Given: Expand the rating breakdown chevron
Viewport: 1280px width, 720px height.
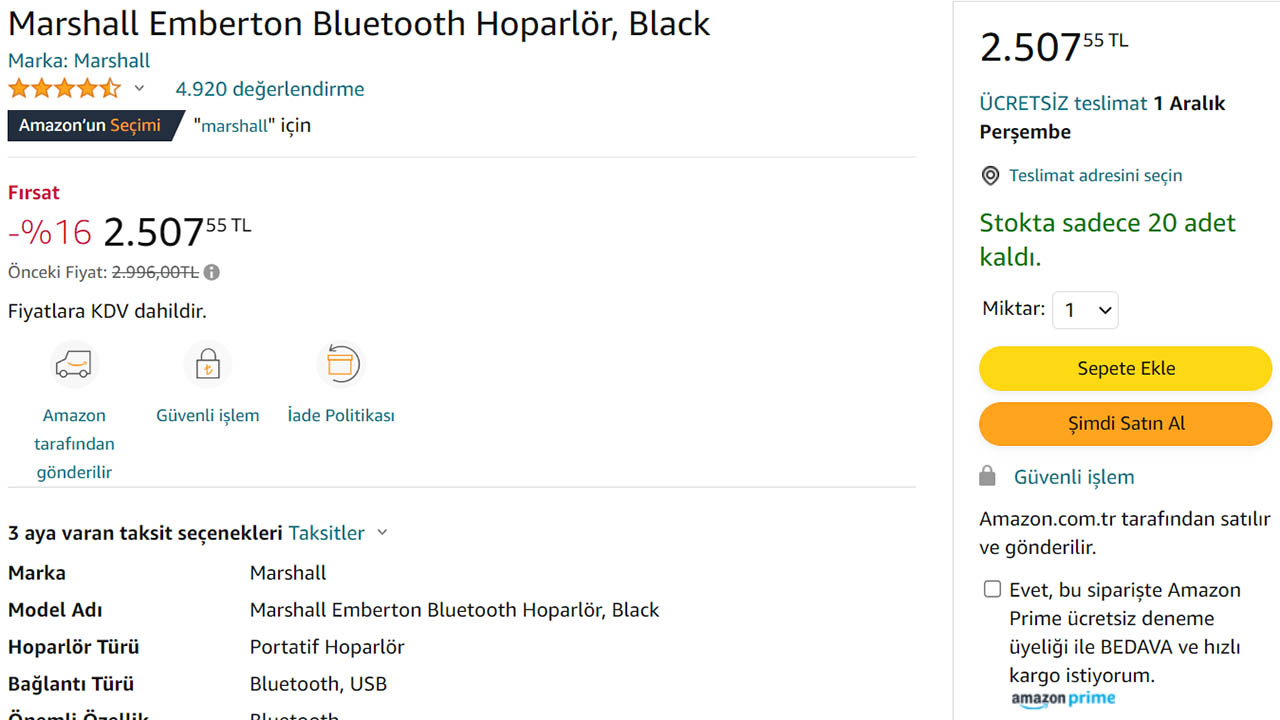Looking at the screenshot, I should coord(139,89).
